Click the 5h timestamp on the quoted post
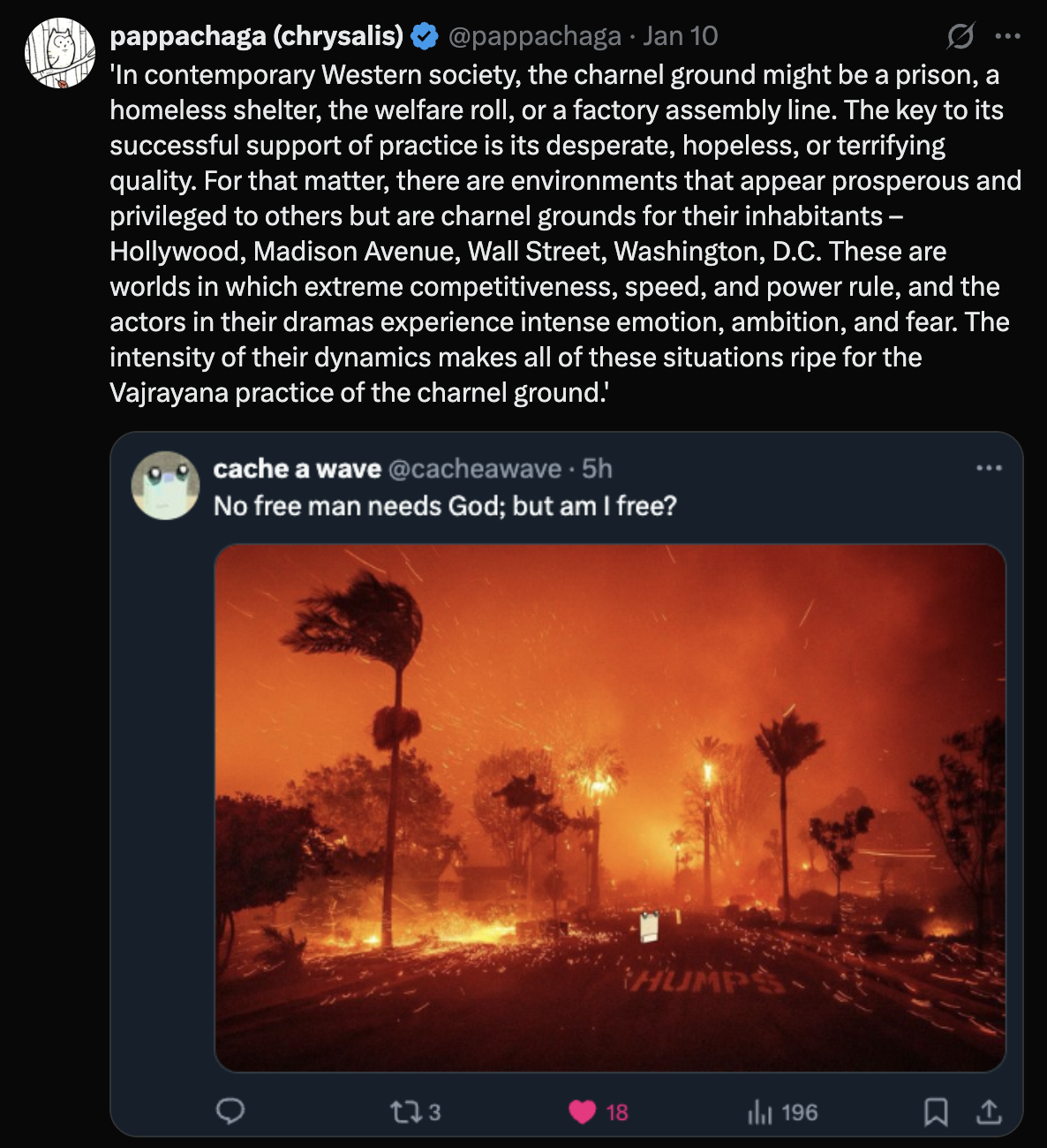The width and height of the screenshot is (1047, 1148). coord(598,469)
